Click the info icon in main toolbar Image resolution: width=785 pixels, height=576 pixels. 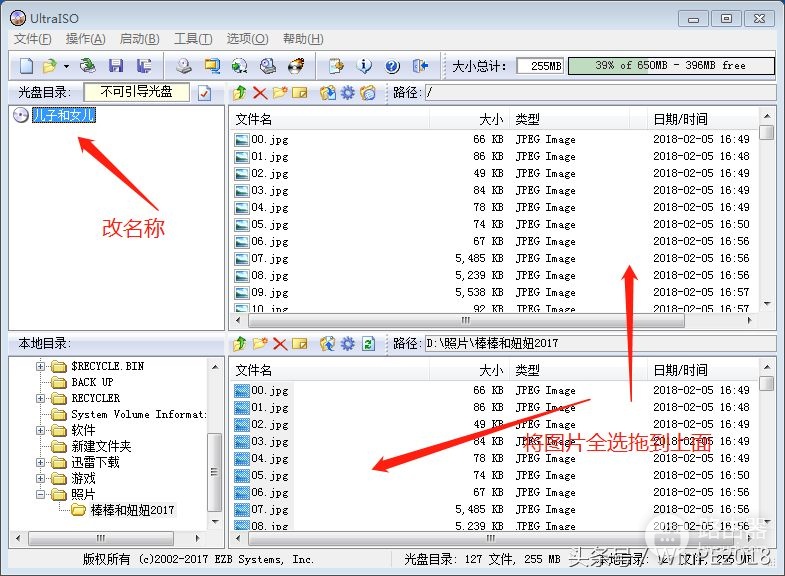click(x=364, y=66)
